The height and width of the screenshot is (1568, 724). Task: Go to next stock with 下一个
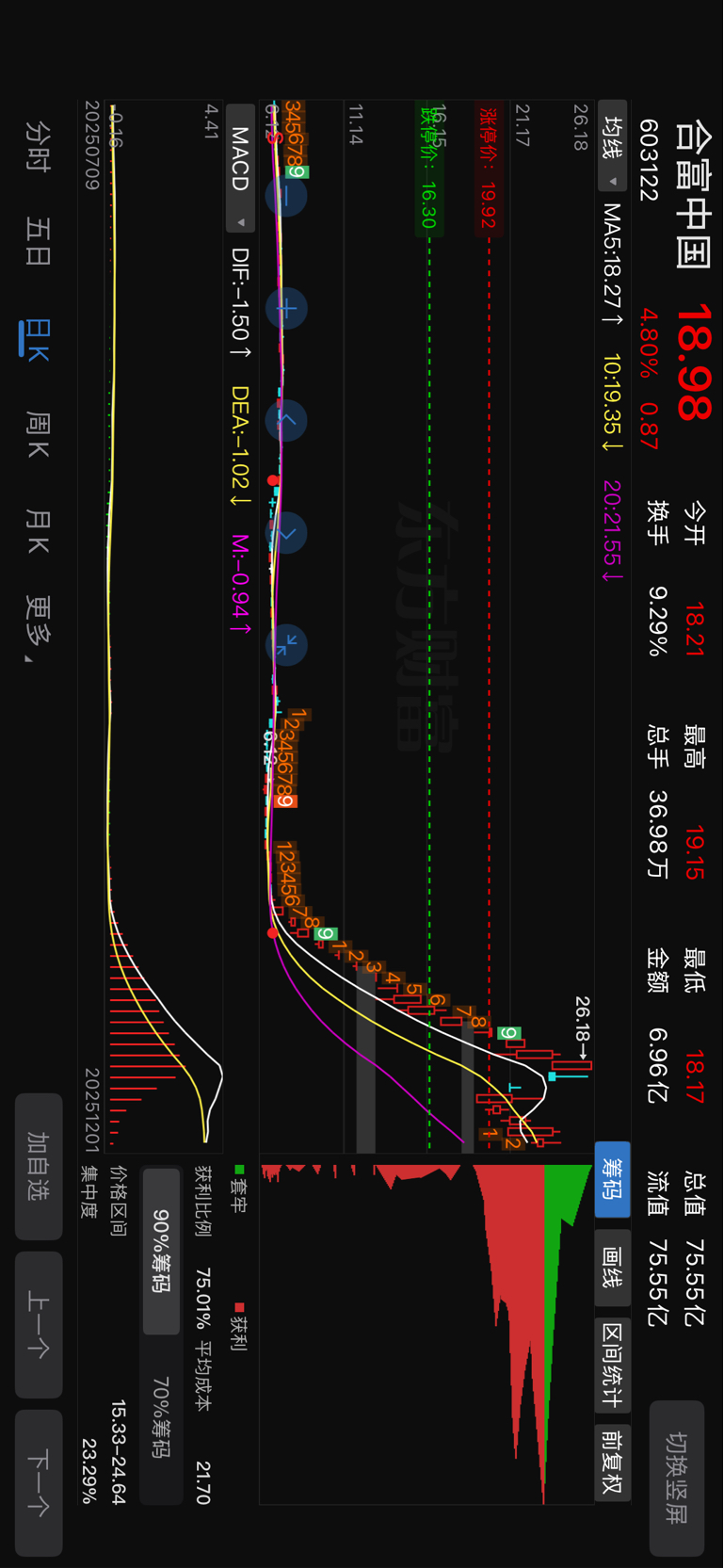click(39, 1482)
